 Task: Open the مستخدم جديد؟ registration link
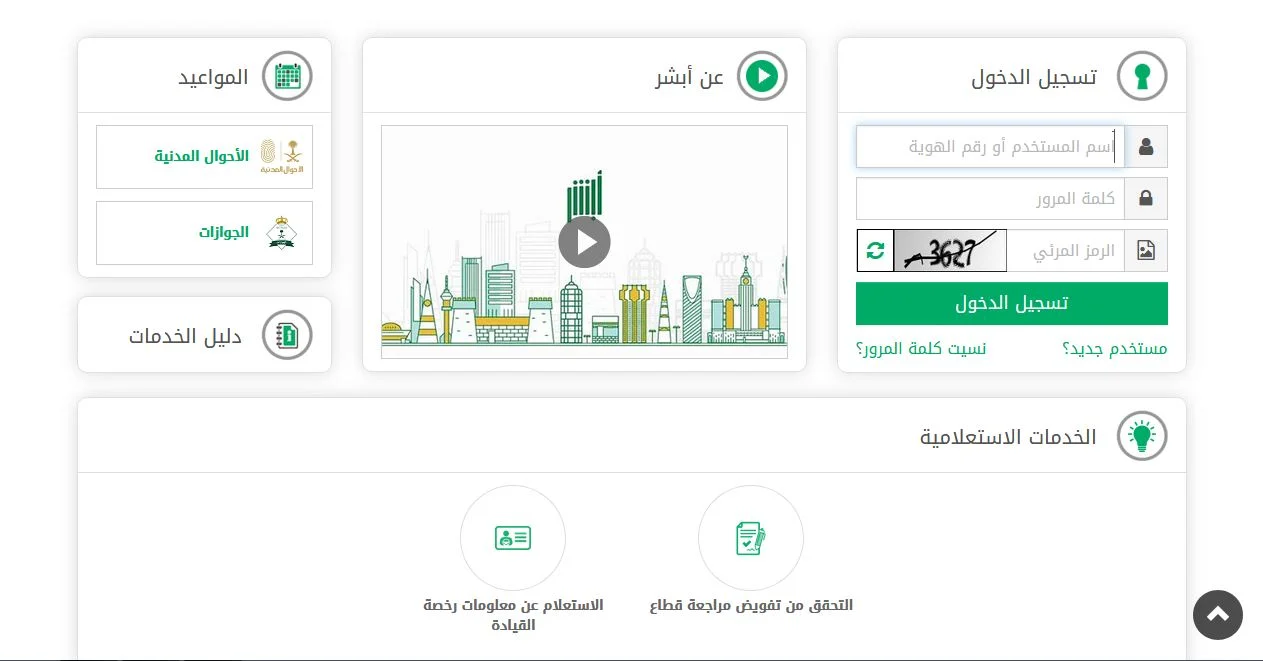click(1114, 349)
